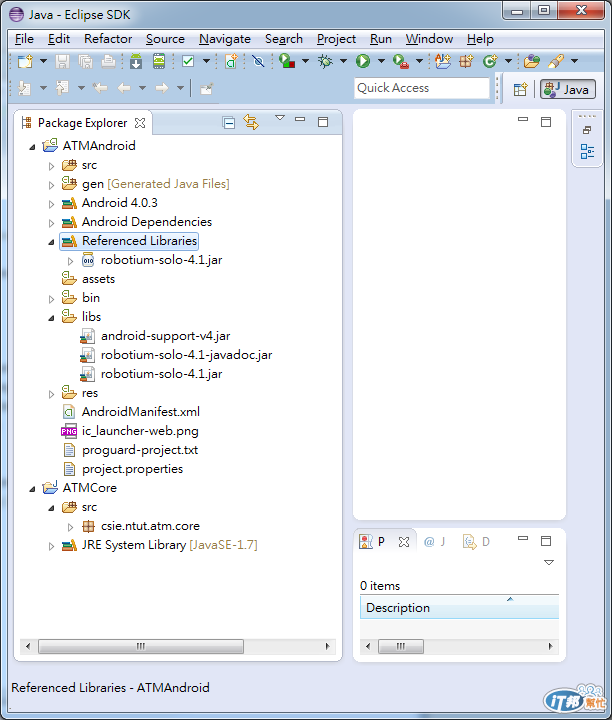
Task: Click the Previous Annotation toolbar icon
Action: (62, 88)
